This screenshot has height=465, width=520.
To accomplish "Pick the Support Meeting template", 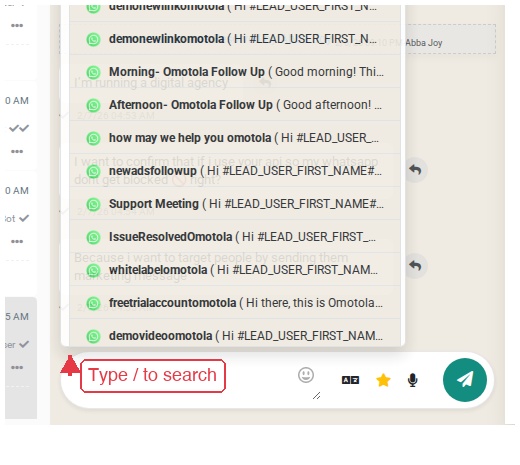I will coord(235,204).
